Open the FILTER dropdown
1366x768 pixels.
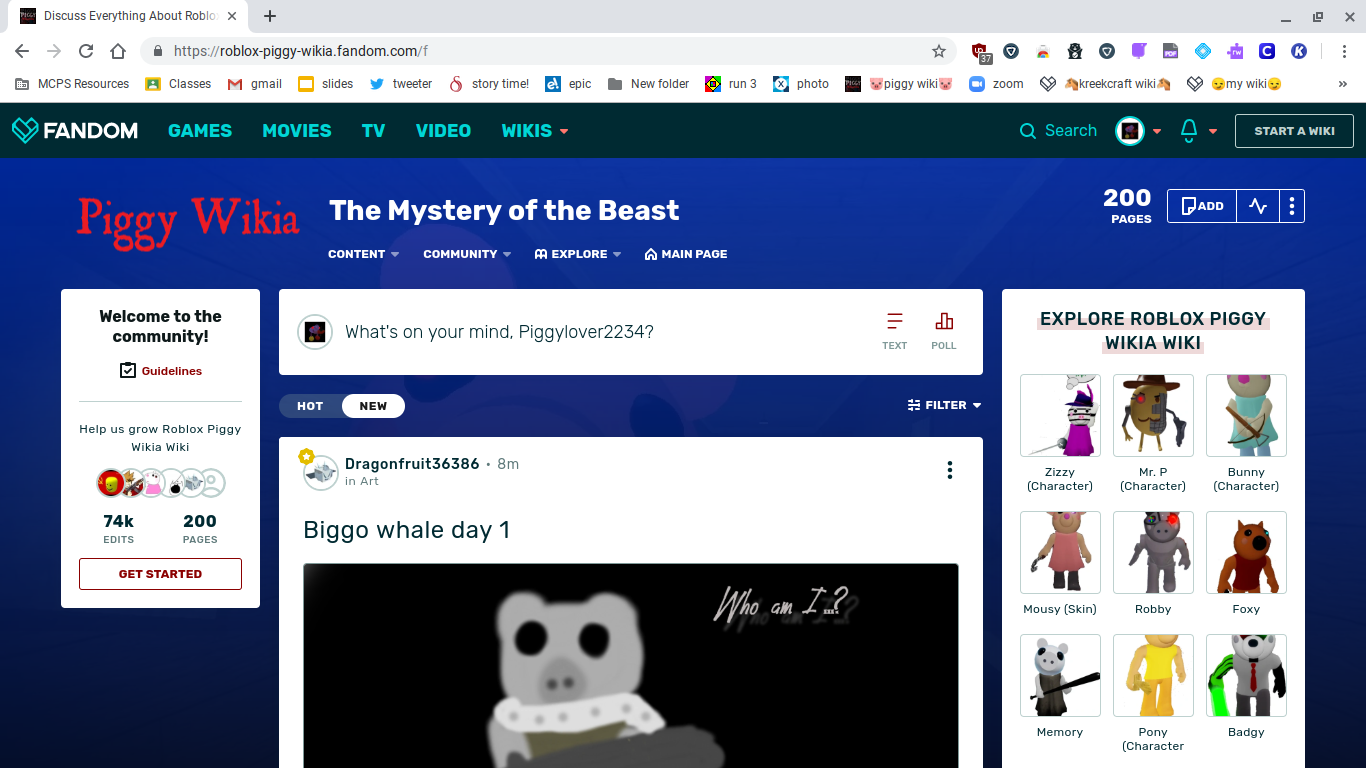tap(944, 405)
